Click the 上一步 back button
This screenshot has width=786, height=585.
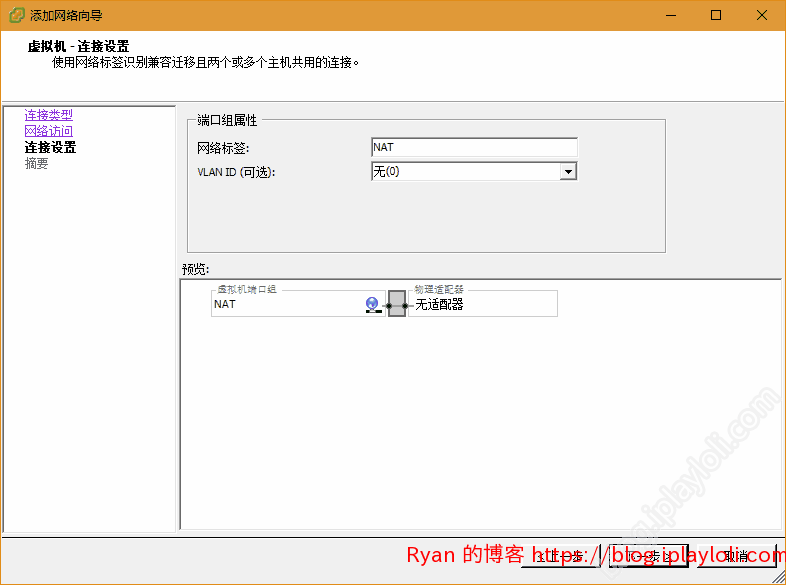(560, 556)
